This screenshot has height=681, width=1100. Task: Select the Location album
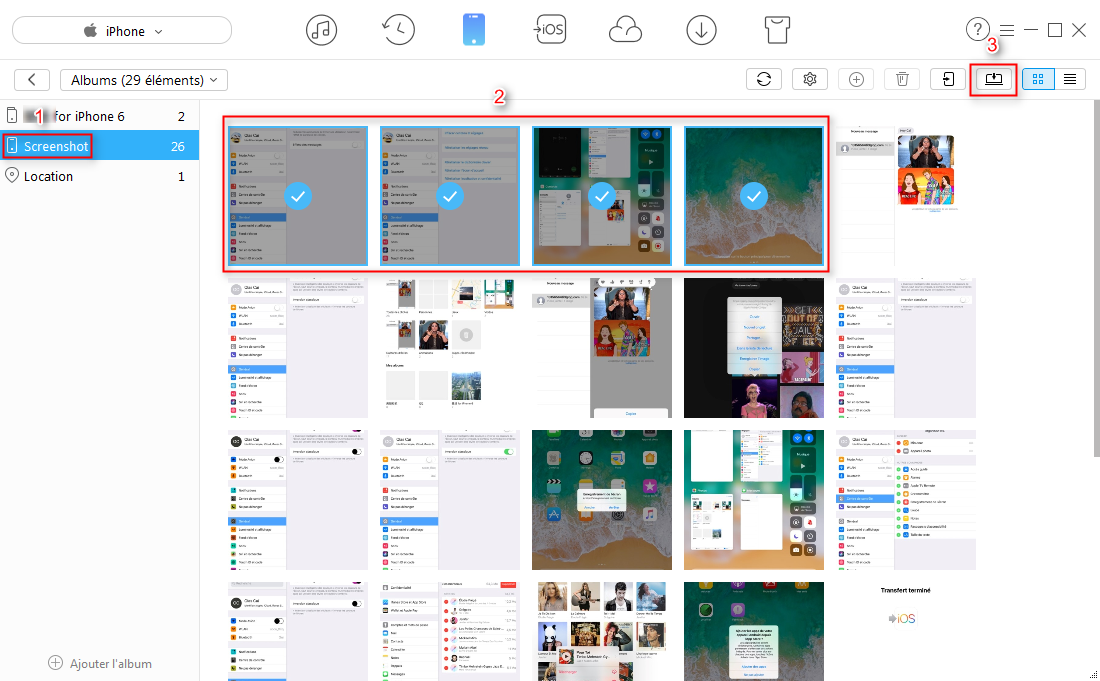point(100,176)
